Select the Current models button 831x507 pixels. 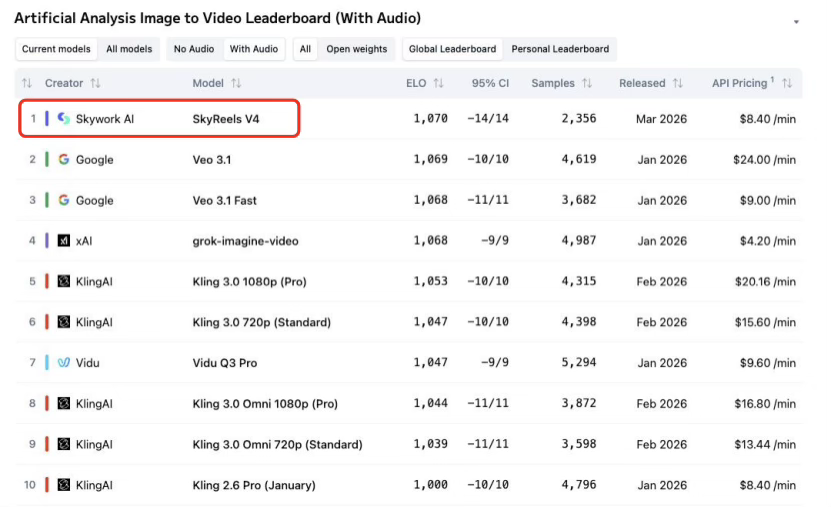coord(57,49)
